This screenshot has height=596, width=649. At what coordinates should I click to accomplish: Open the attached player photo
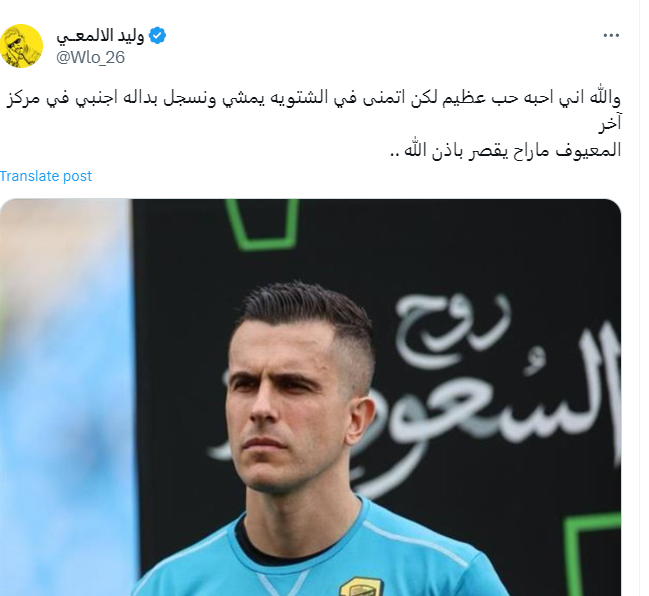310,397
